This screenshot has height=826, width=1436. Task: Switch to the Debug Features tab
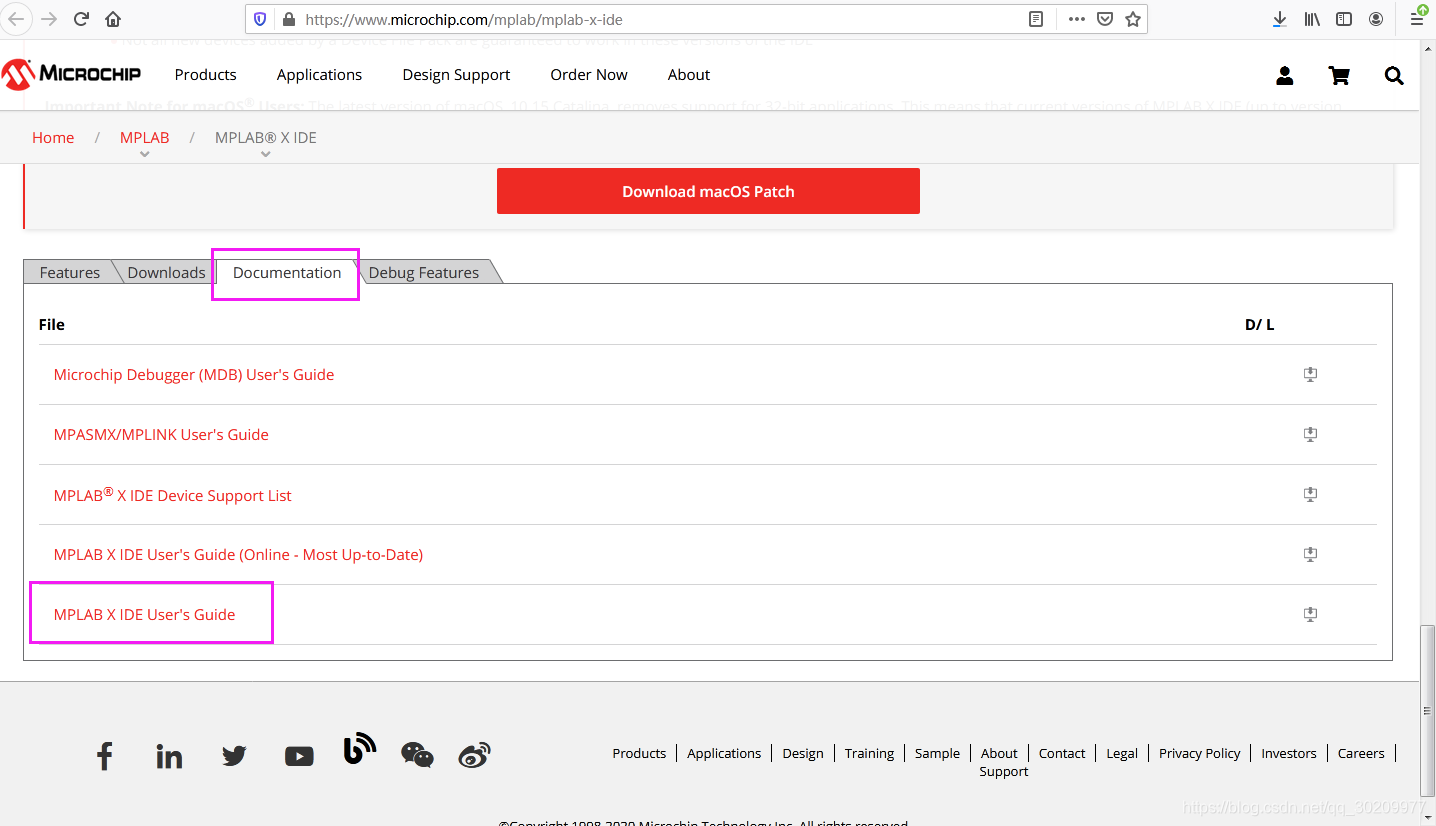tap(424, 272)
